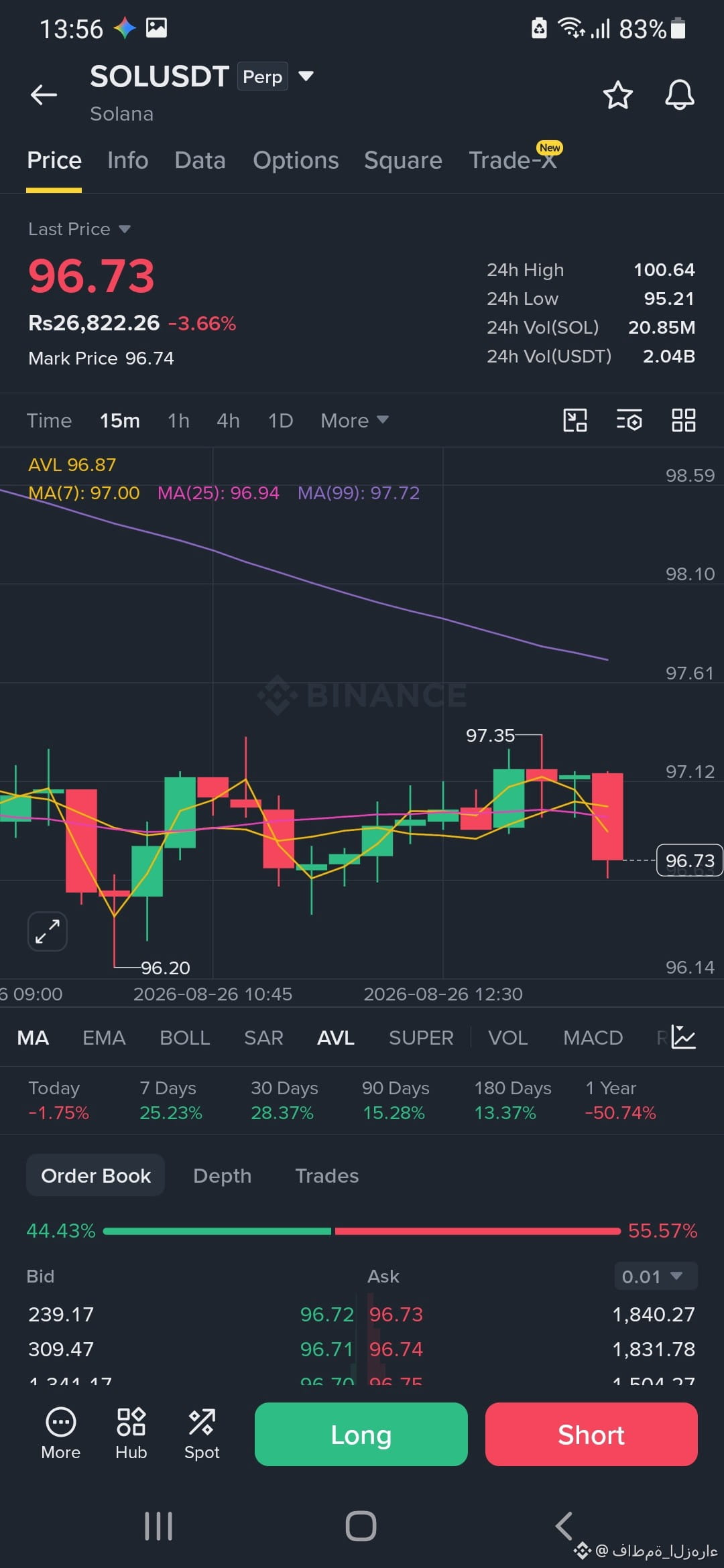Select the 4h chart interval
724x1568 pixels.
pos(228,420)
